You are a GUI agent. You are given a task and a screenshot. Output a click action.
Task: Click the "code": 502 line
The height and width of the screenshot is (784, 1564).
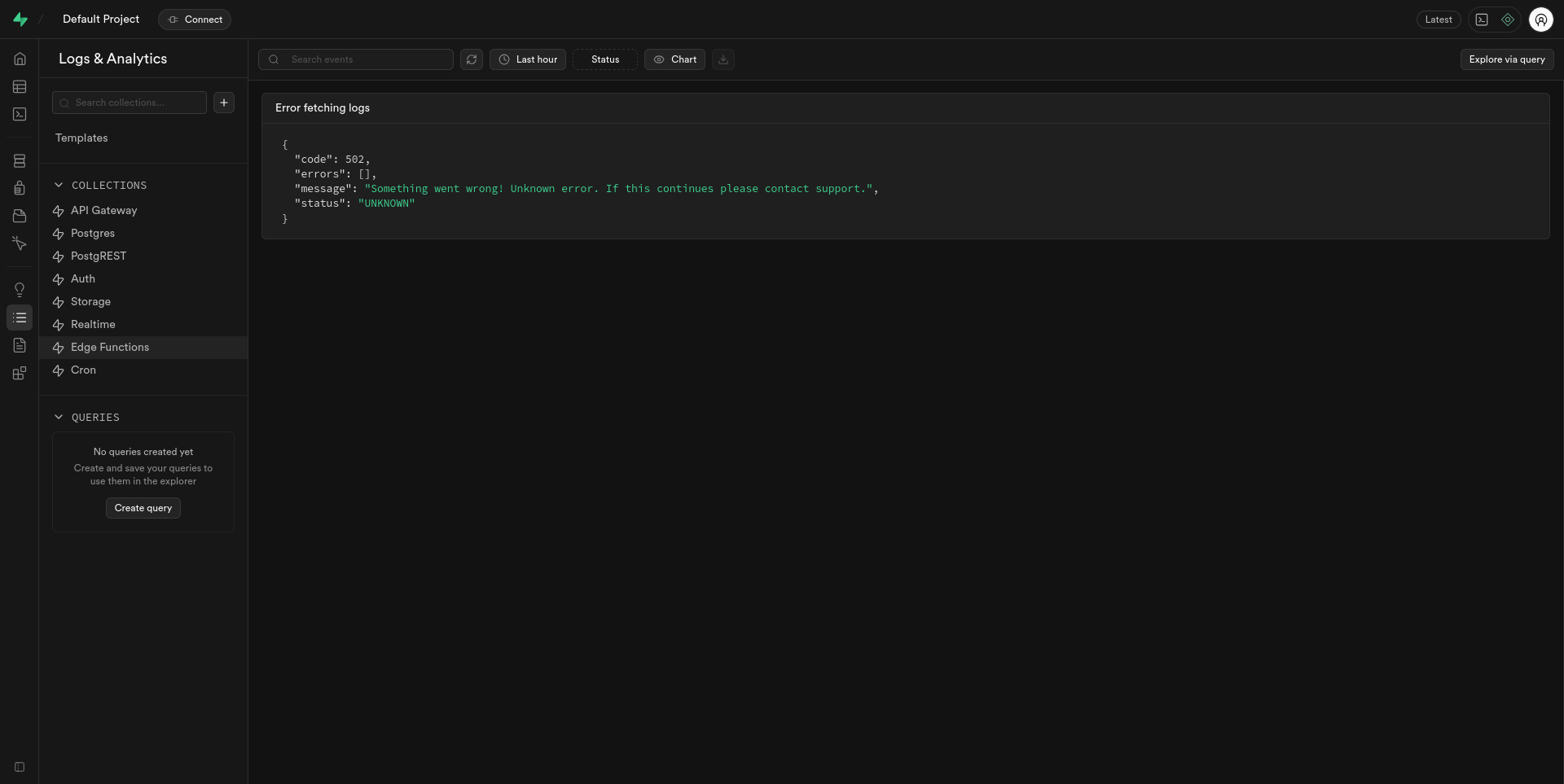pos(332,160)
